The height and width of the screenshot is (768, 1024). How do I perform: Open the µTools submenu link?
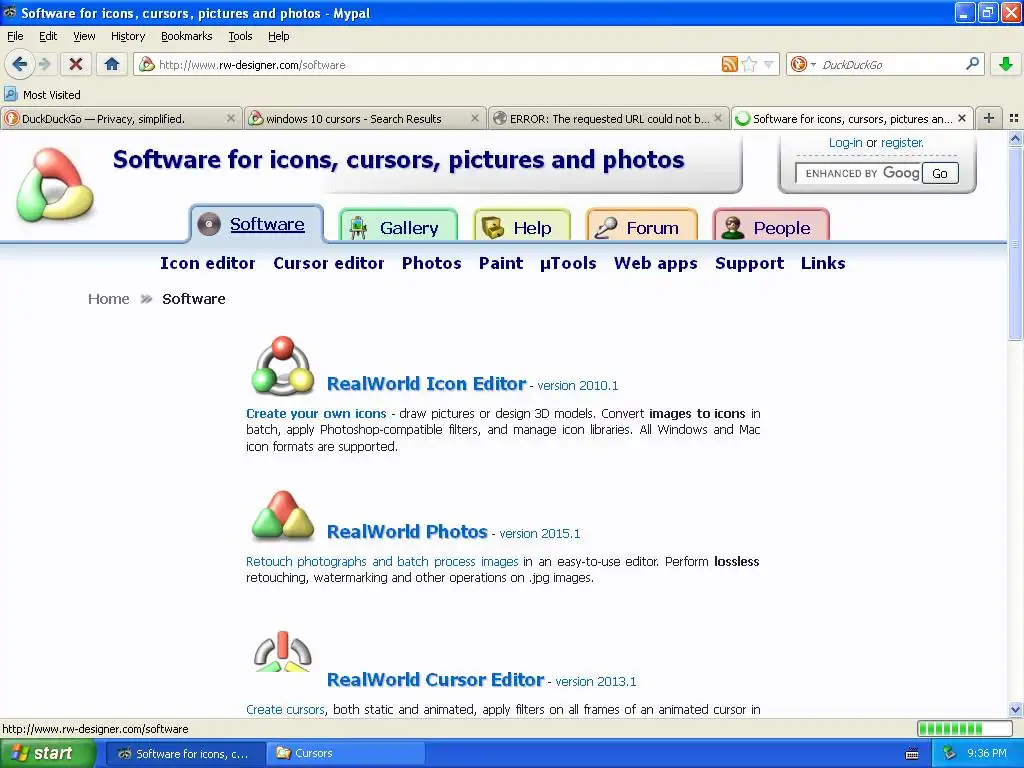568,263
